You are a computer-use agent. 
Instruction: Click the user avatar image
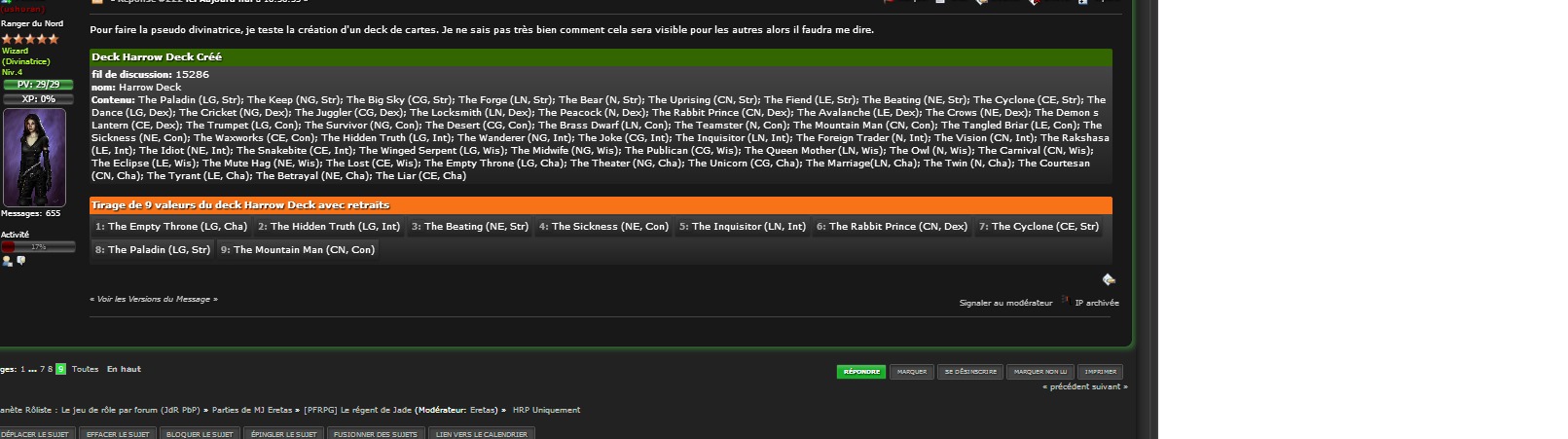(34, 157)
